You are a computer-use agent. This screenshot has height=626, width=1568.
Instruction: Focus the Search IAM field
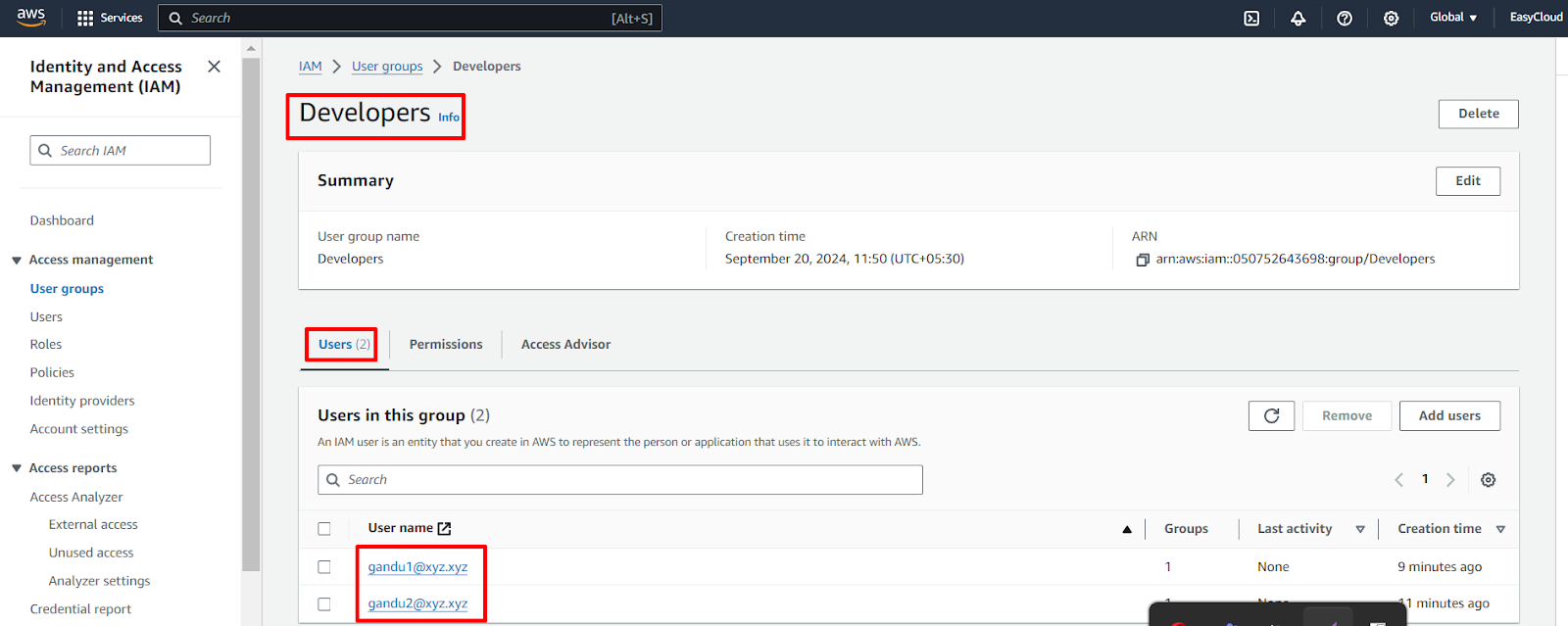[x=121, y=150]
